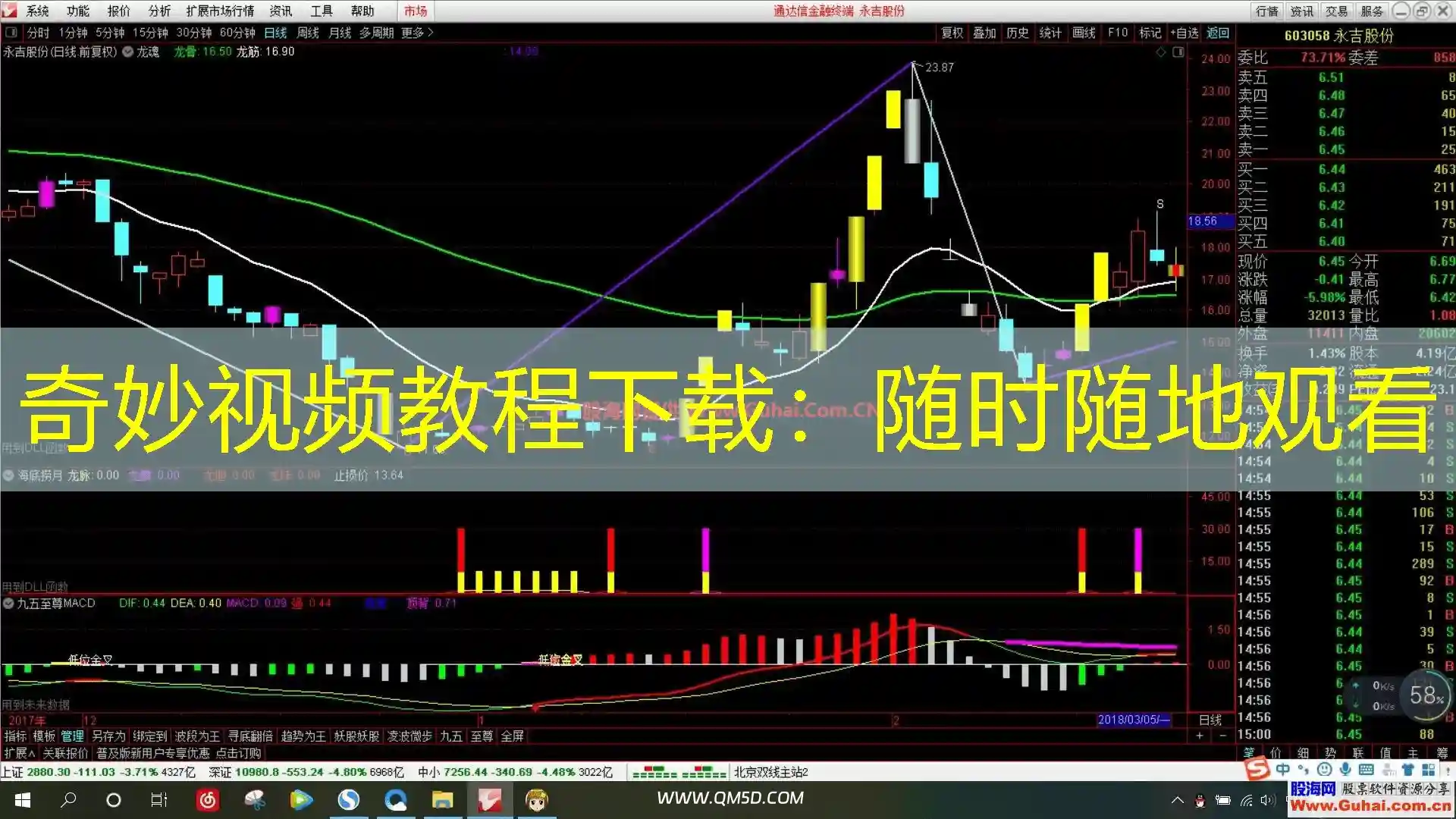Screen dimensions: 1456x819
Task: Open the 功能 menu
Action: tap(77, 11)
